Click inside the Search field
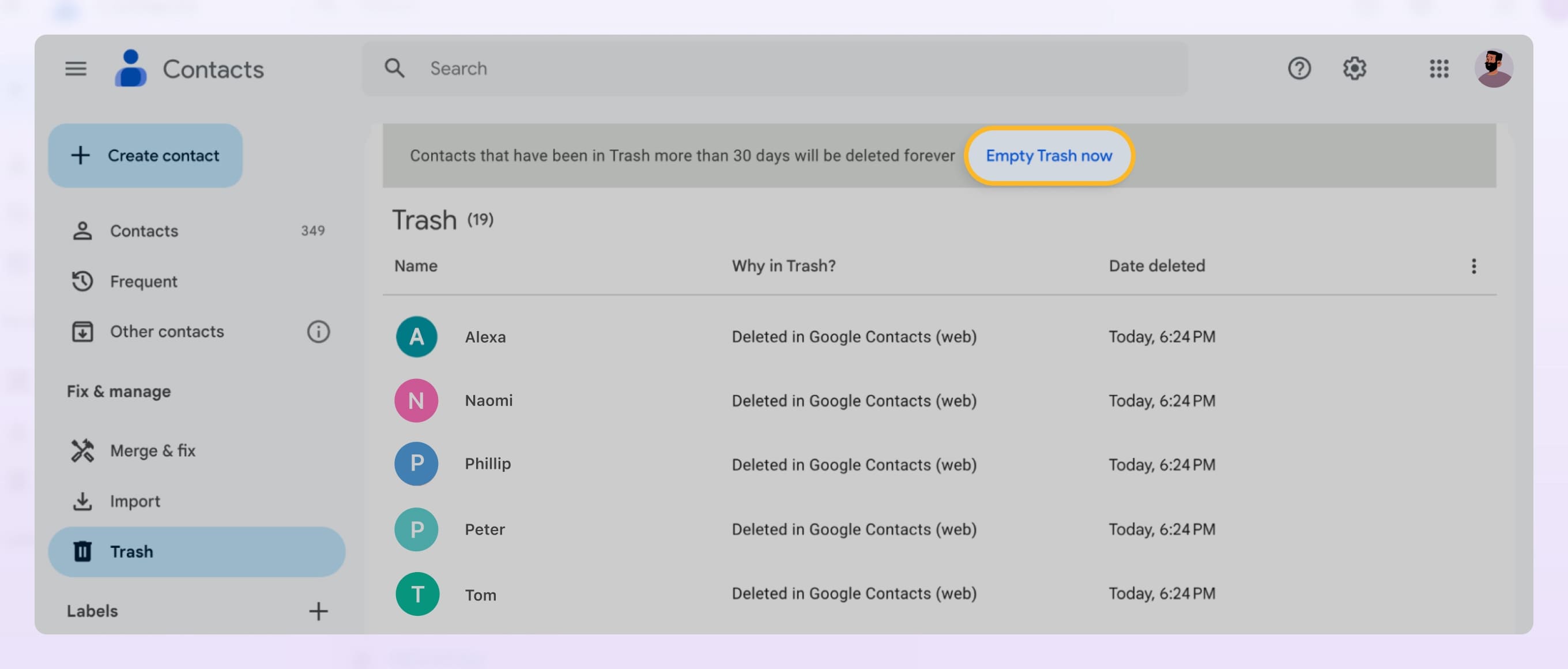 tap(669, 68)
